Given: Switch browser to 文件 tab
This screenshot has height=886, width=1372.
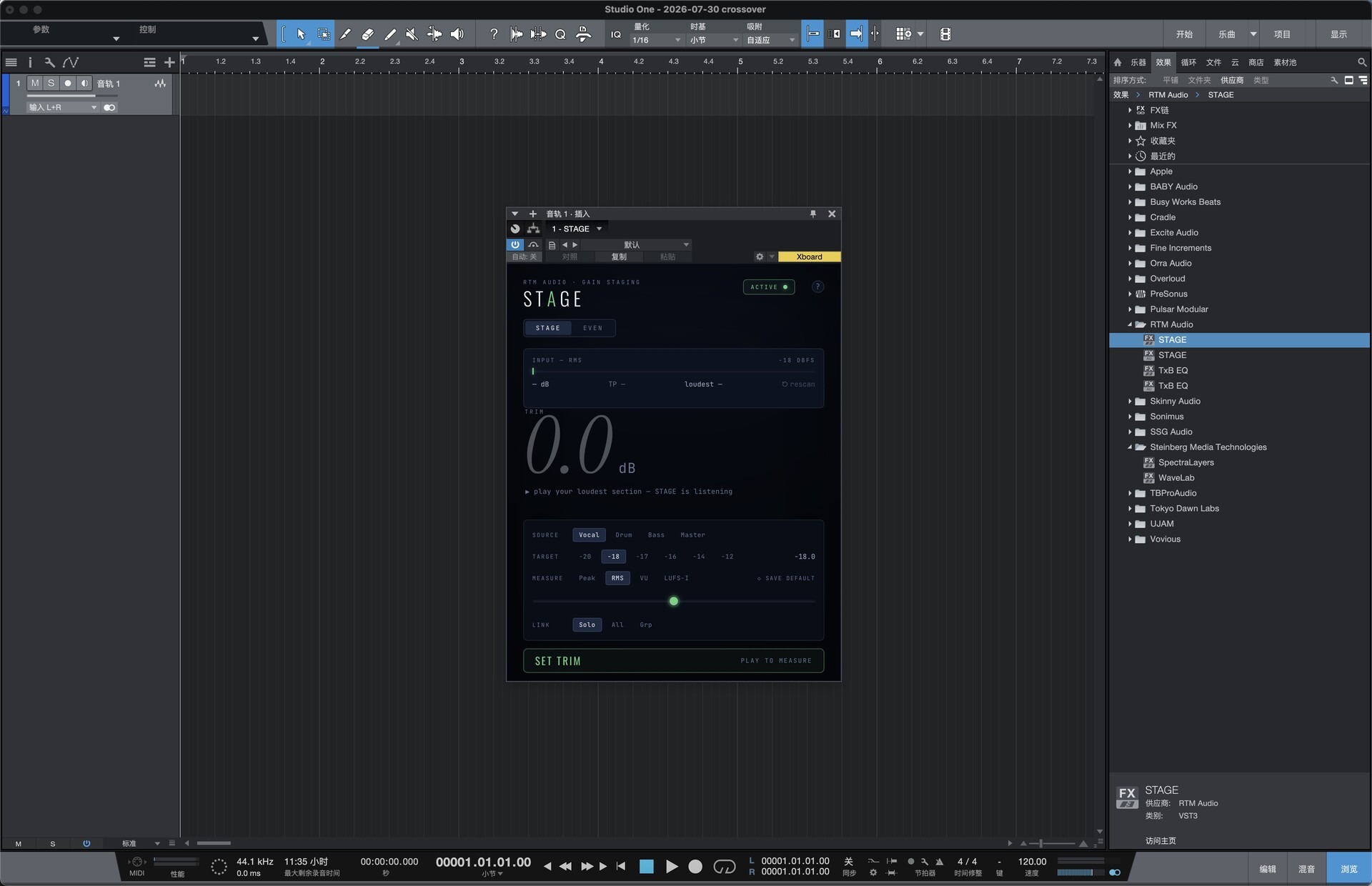Looking at the screenshot, I should tap(1213, 62).
